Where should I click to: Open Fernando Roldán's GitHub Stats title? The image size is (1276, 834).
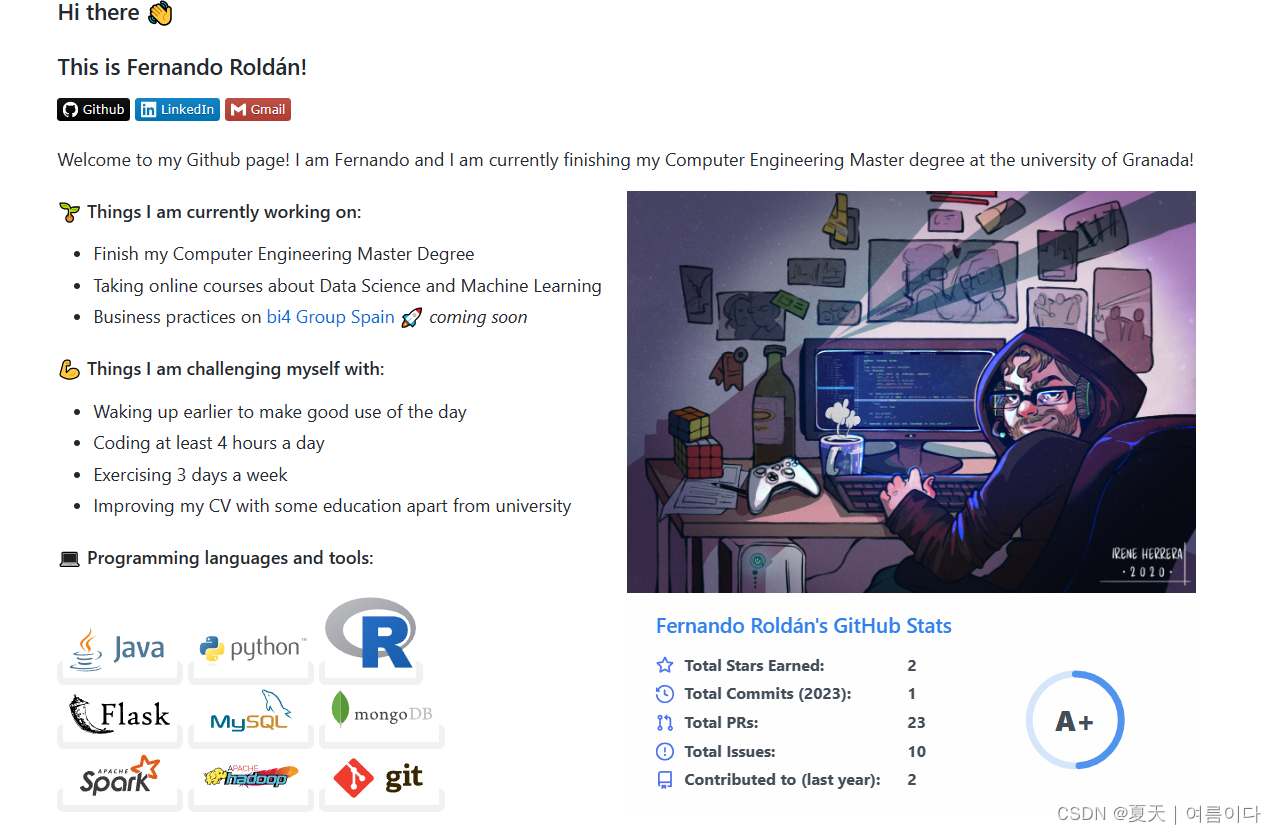coord(803,626)
